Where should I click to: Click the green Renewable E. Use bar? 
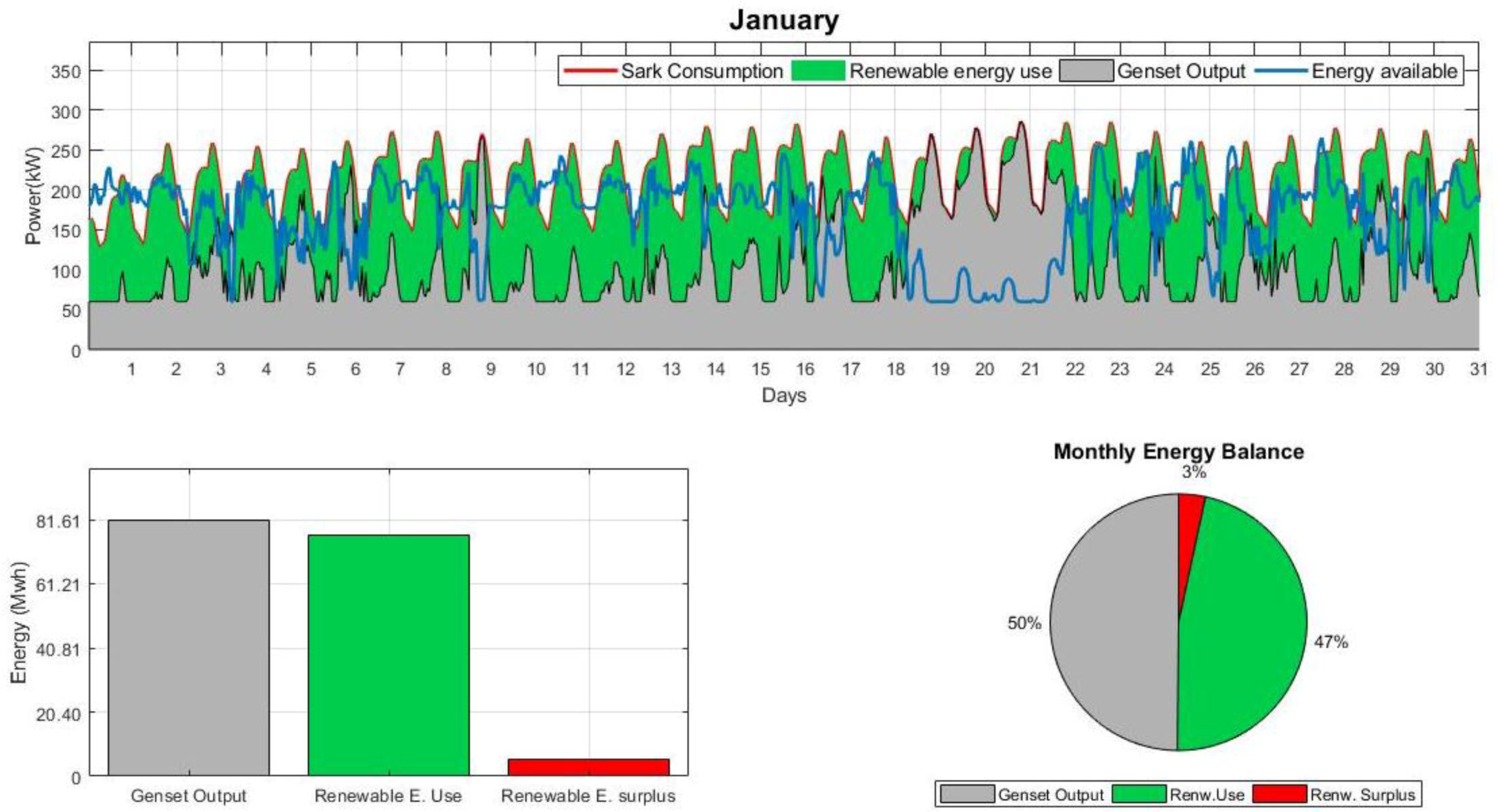388,654
